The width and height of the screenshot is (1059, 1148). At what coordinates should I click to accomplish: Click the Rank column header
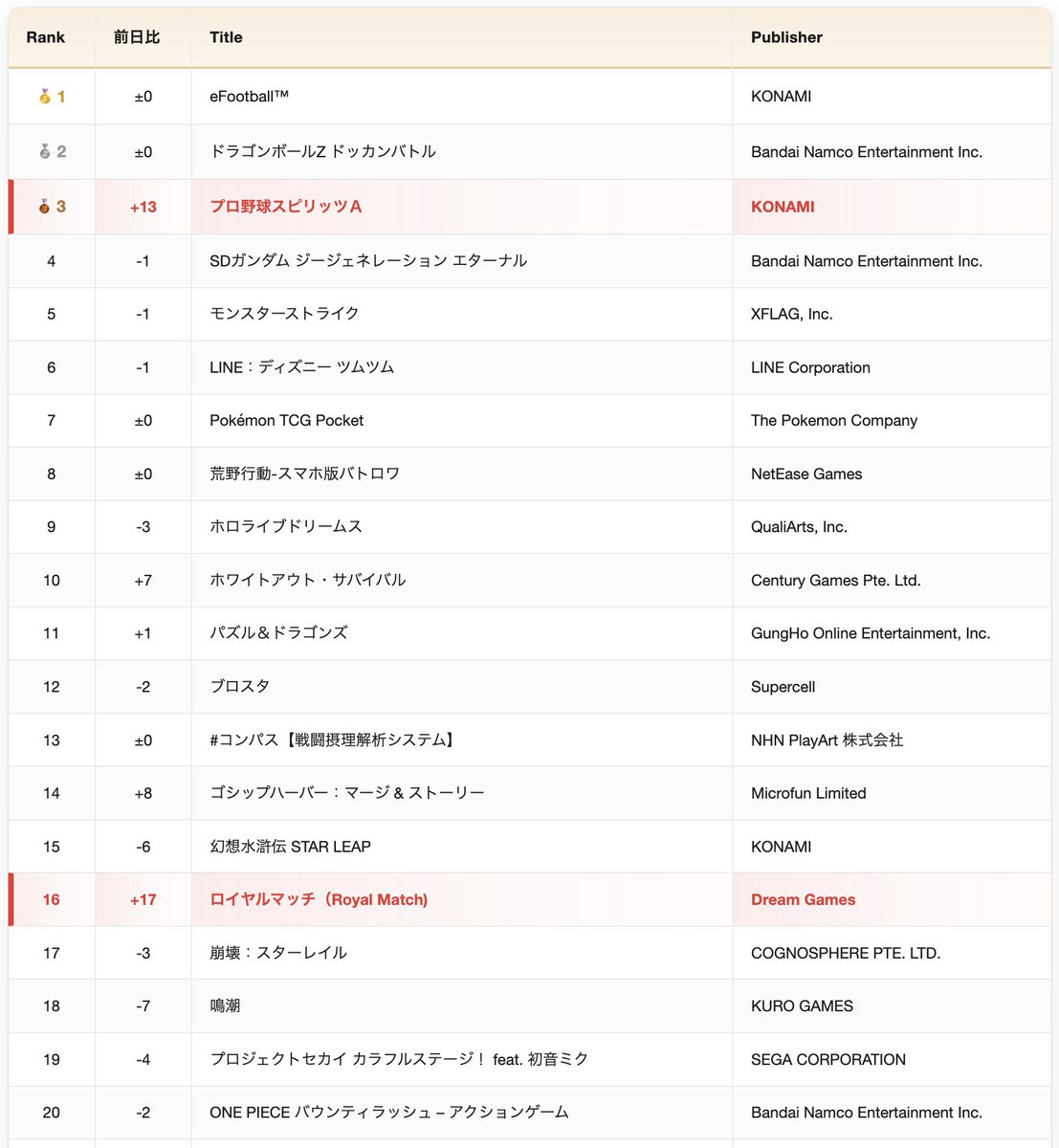tap(46, 37)
